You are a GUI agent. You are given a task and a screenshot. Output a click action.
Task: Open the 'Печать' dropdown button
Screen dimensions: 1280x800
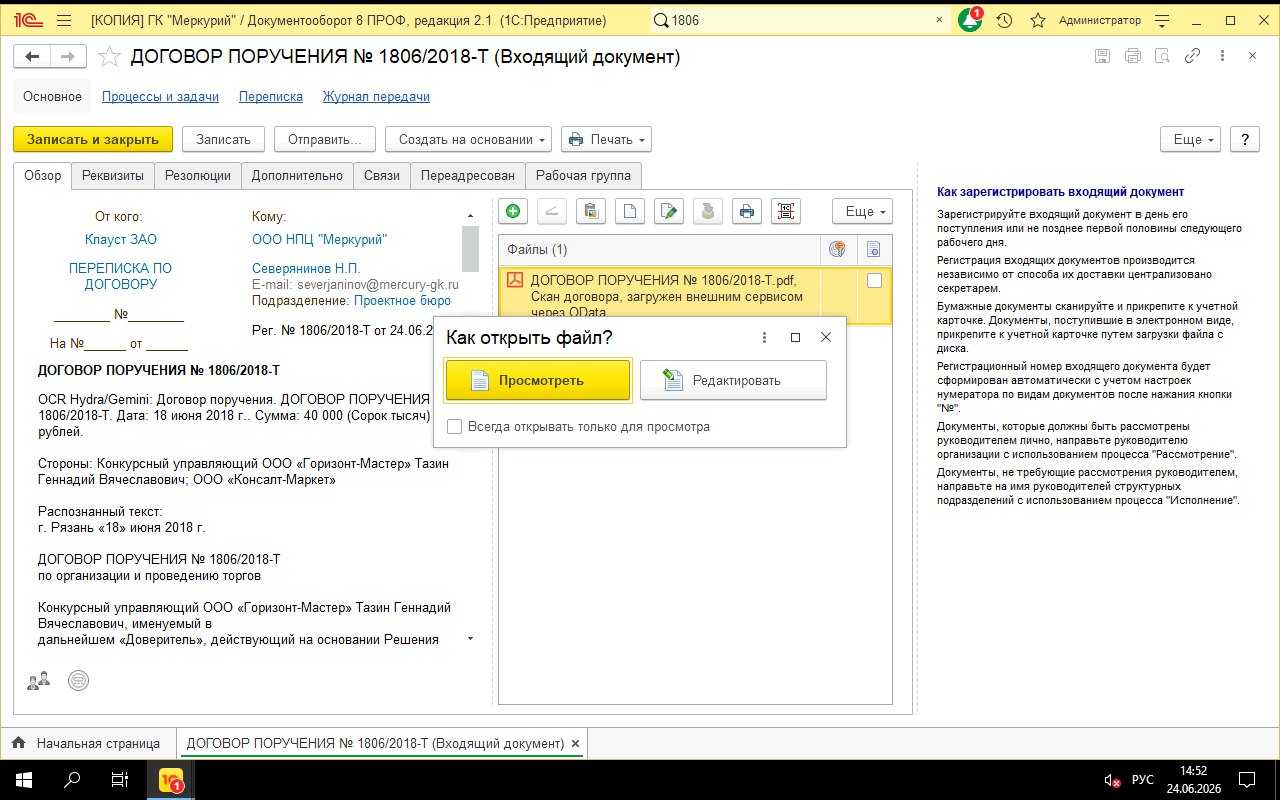pos(606,139)
